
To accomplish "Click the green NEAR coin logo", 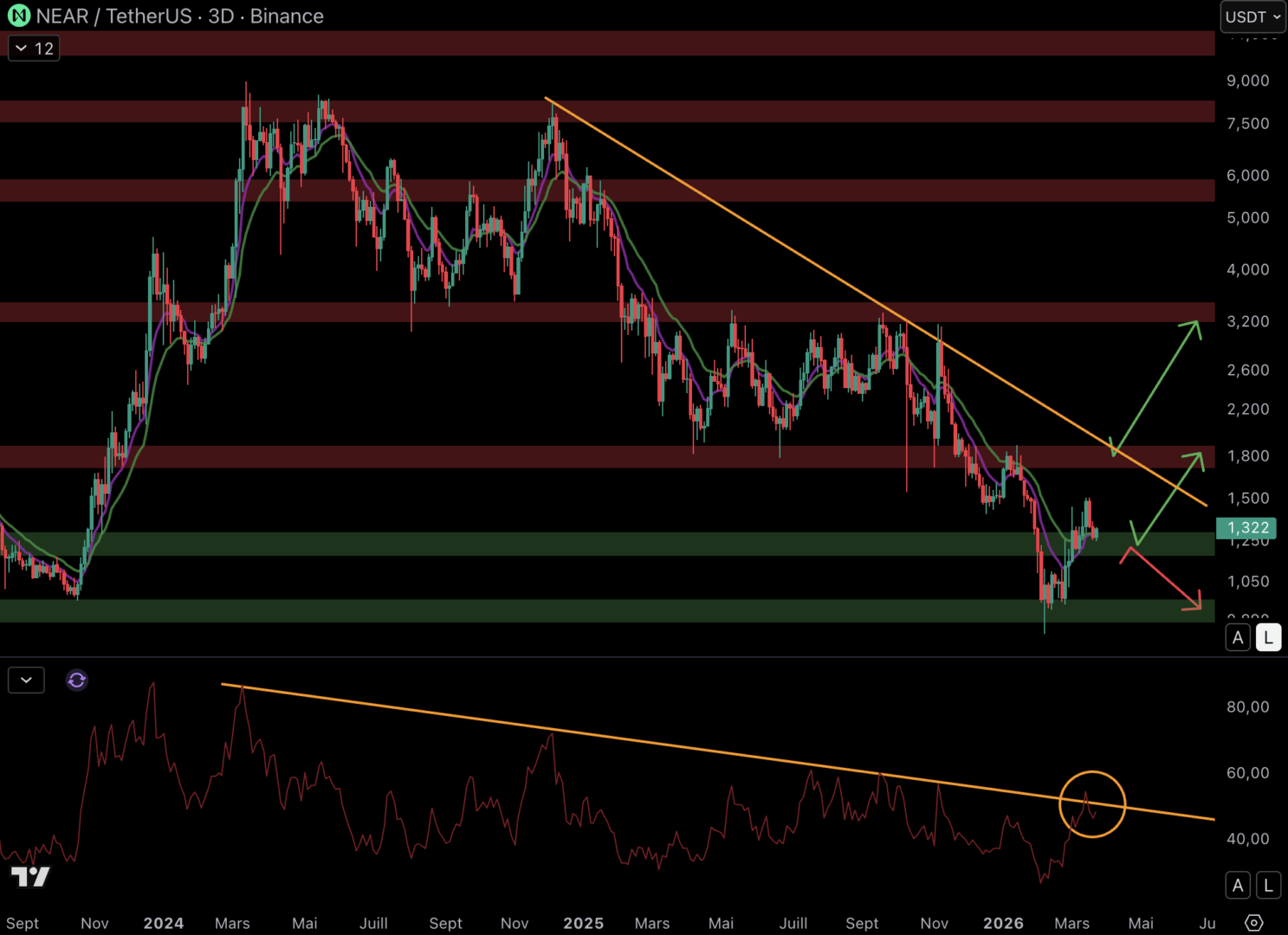I will (x=18, y=16).
